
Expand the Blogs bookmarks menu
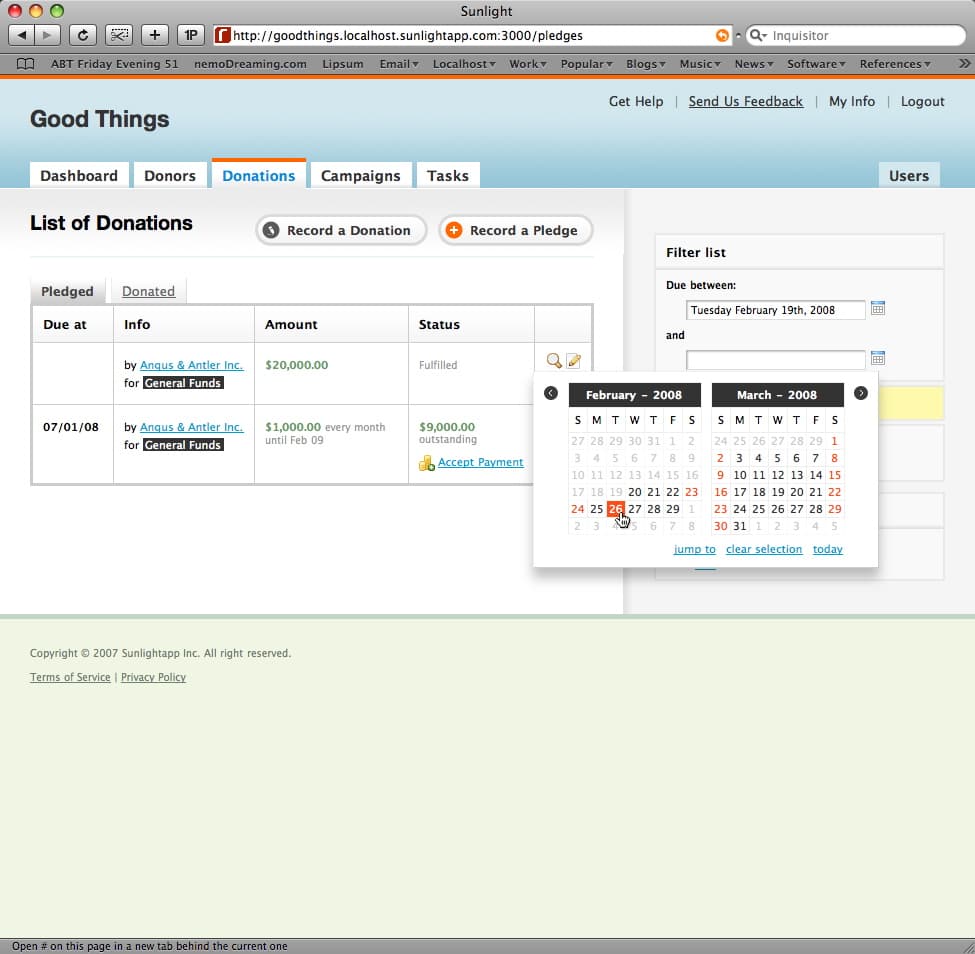(x=646, y=64)
